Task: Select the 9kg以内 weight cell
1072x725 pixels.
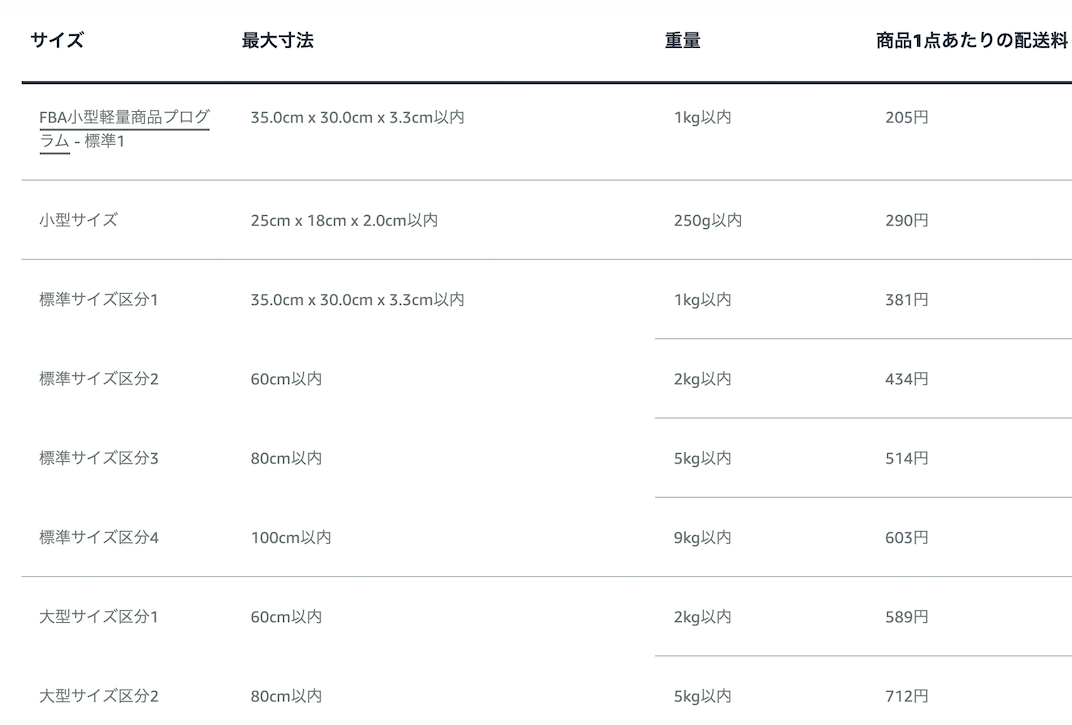Action: (702, 538)
